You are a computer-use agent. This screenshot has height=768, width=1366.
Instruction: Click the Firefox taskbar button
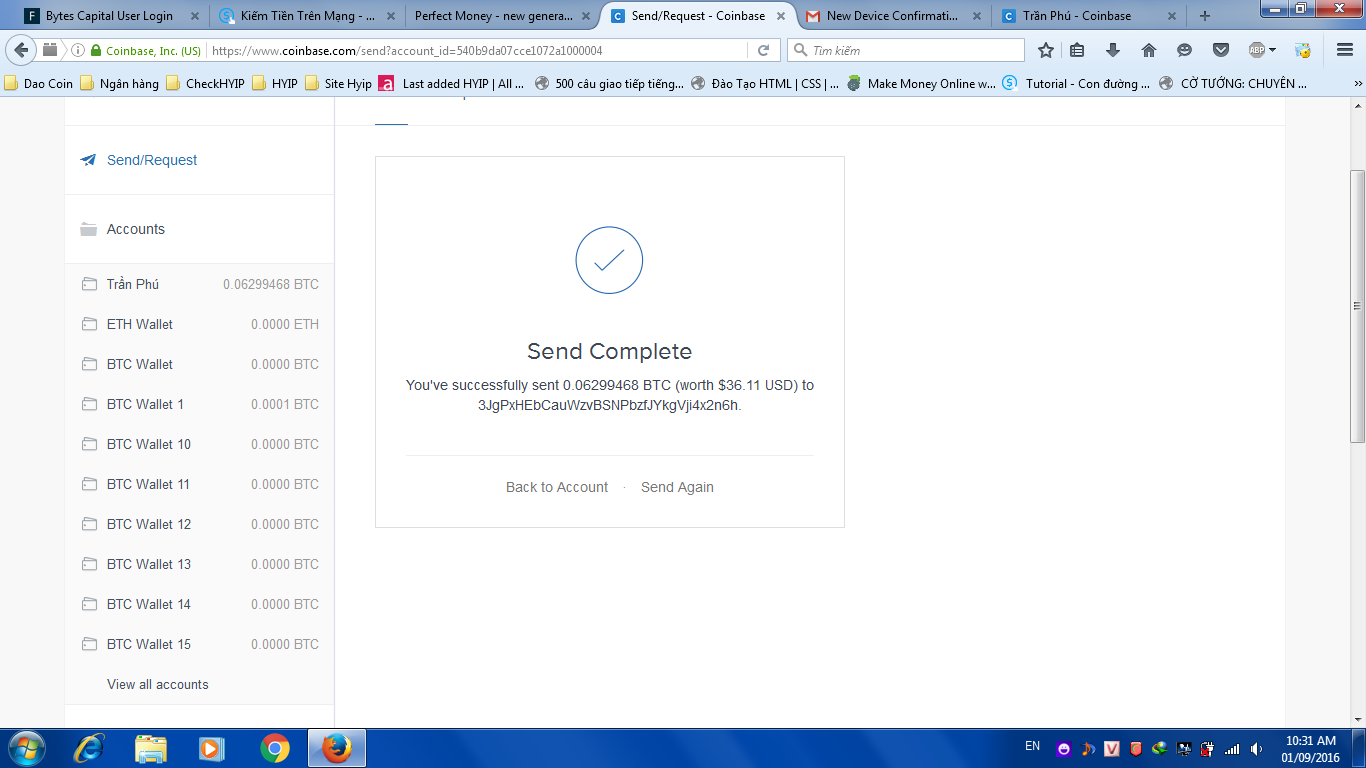(x=337, y=748)
